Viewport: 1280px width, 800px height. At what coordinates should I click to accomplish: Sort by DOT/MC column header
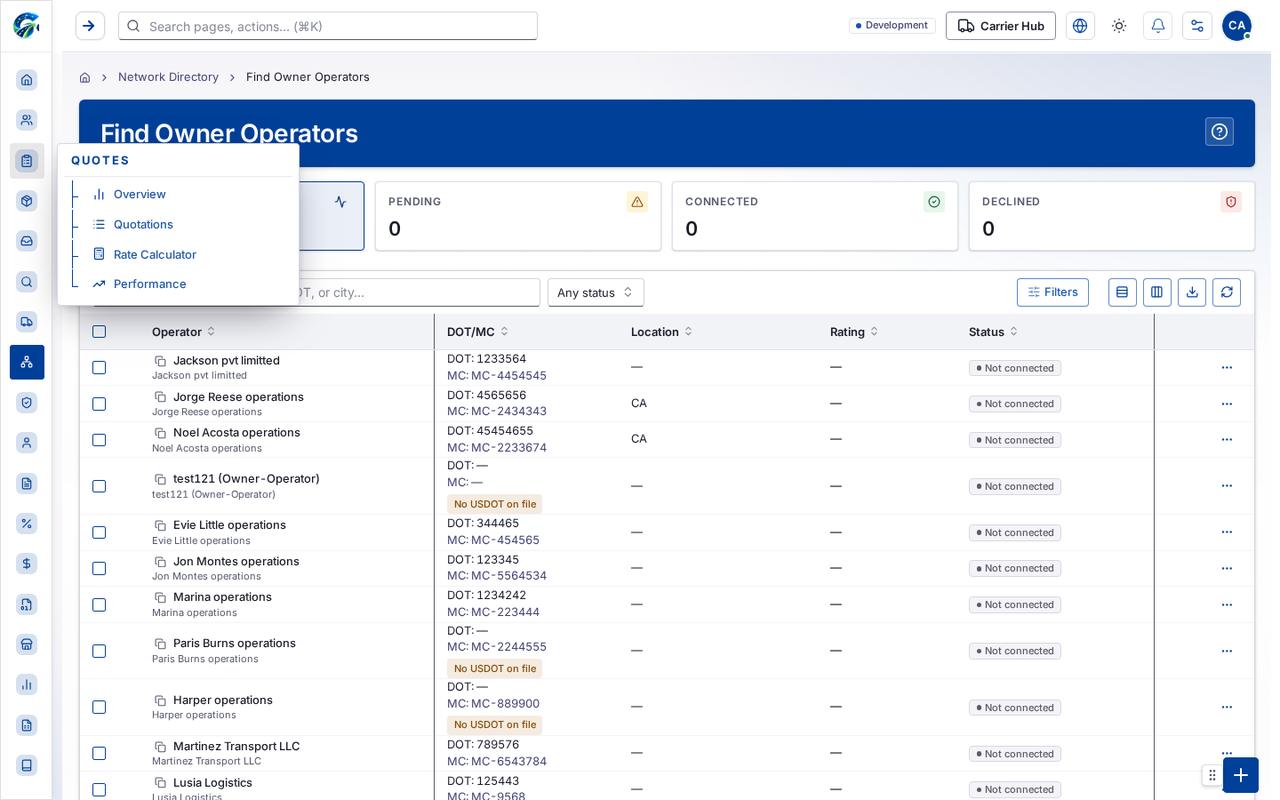coord(478,332)
